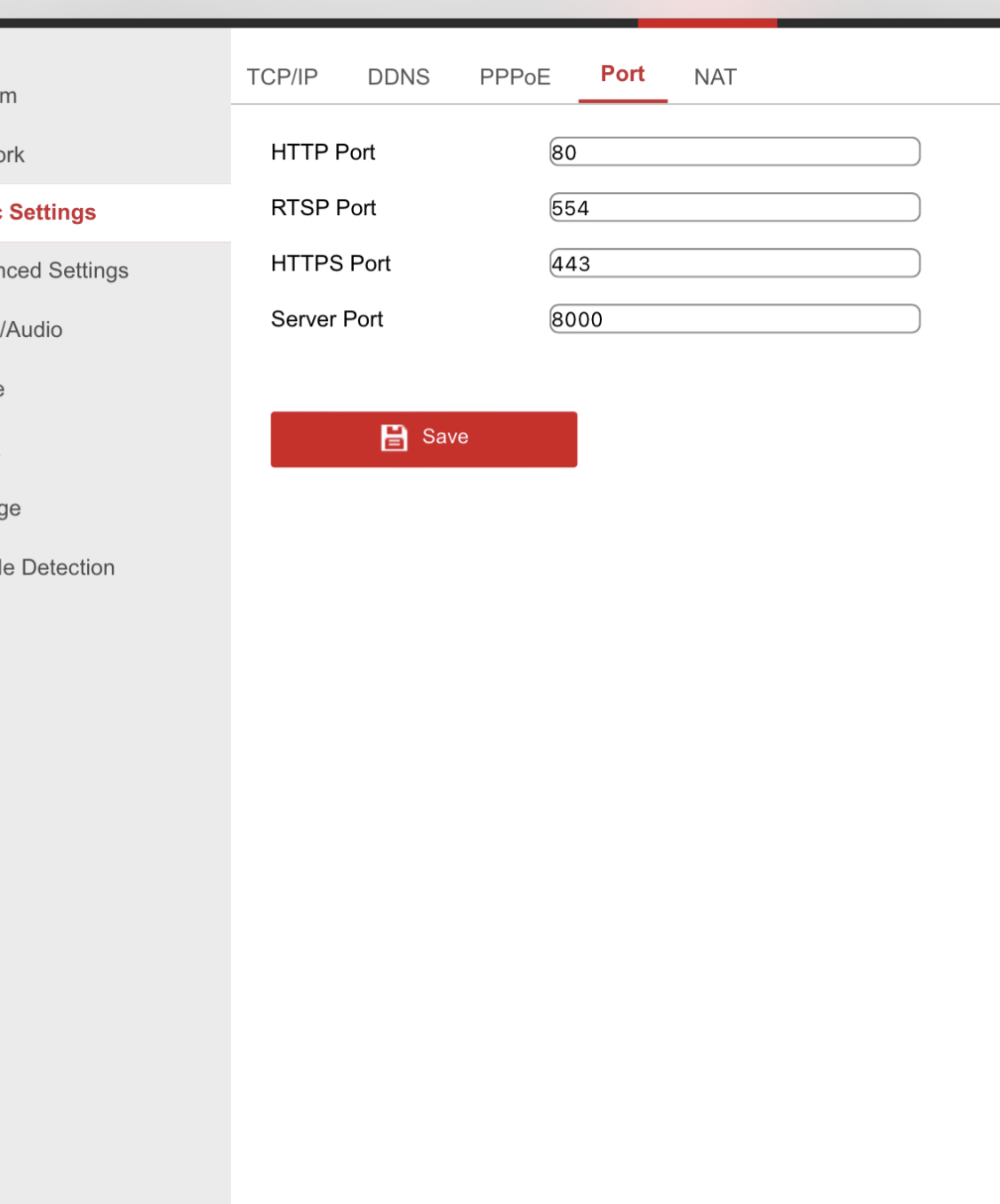Click the floppy disk icon on Save

[x=394, y=437]
